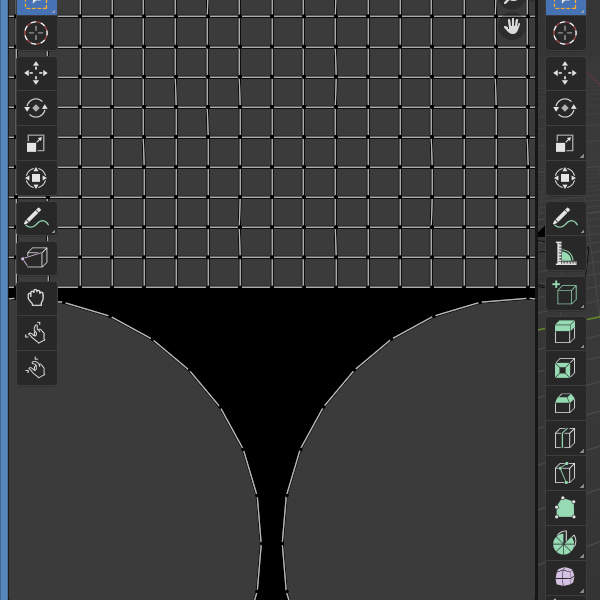Select the Cursor tool in the UV editor
600x600 pixels.
[36, 33]
